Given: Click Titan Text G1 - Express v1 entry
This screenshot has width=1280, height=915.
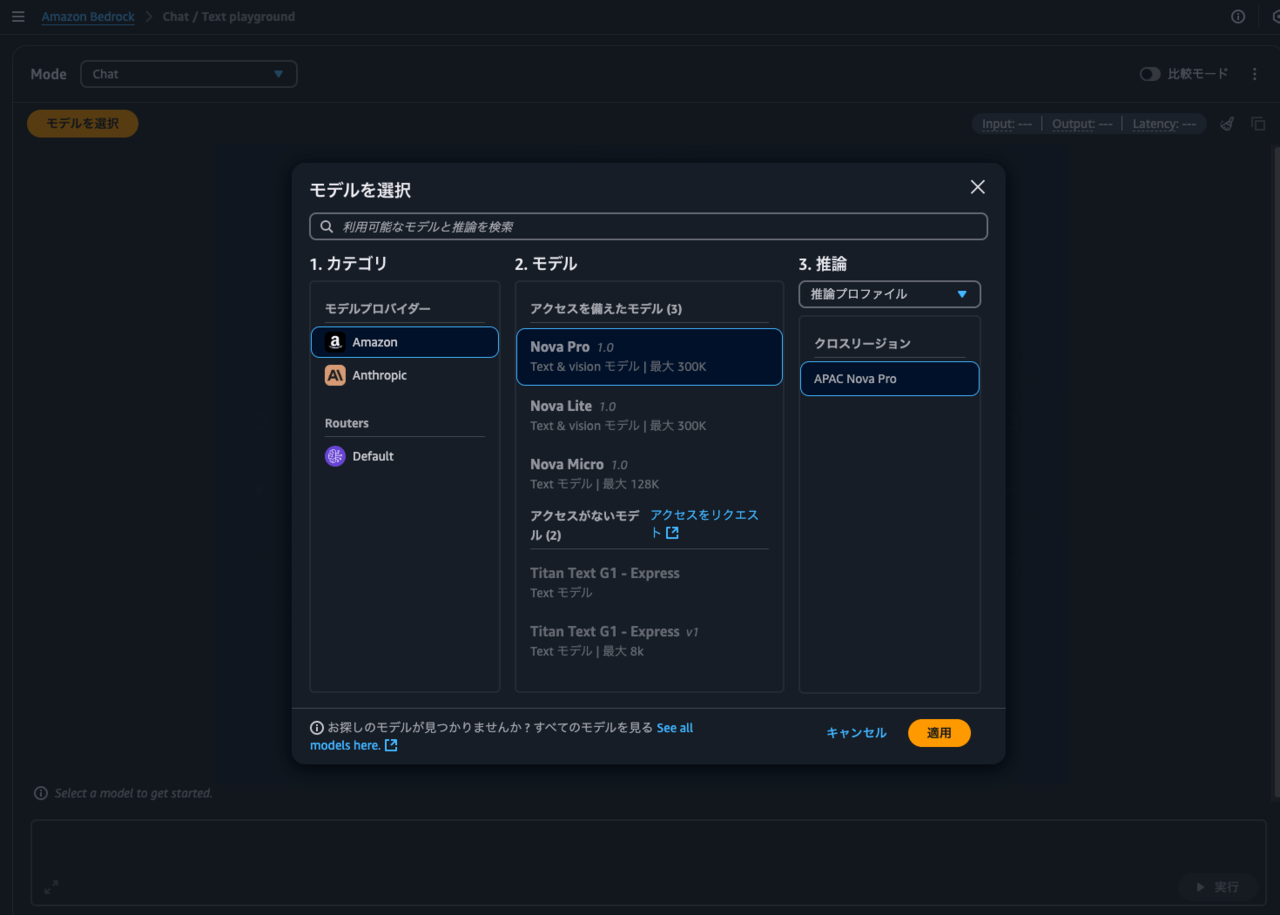Looking at the screenshot, I should (649, 641).
